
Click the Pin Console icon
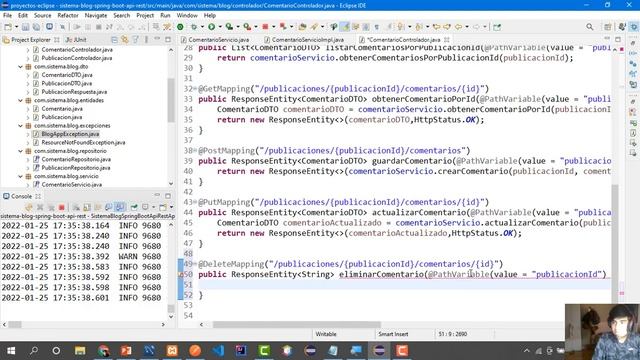[134, 207]
